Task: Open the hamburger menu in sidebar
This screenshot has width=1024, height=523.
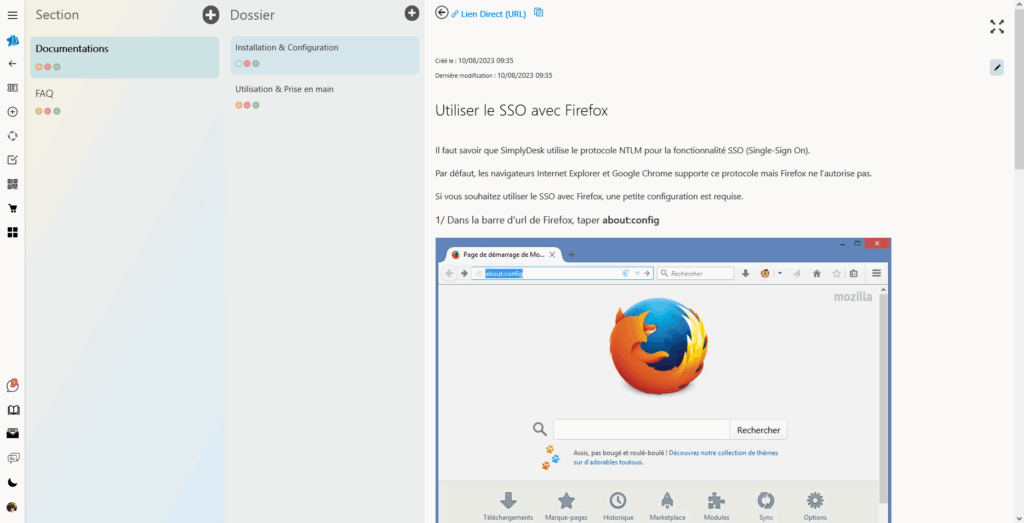Action: [12, 15]
